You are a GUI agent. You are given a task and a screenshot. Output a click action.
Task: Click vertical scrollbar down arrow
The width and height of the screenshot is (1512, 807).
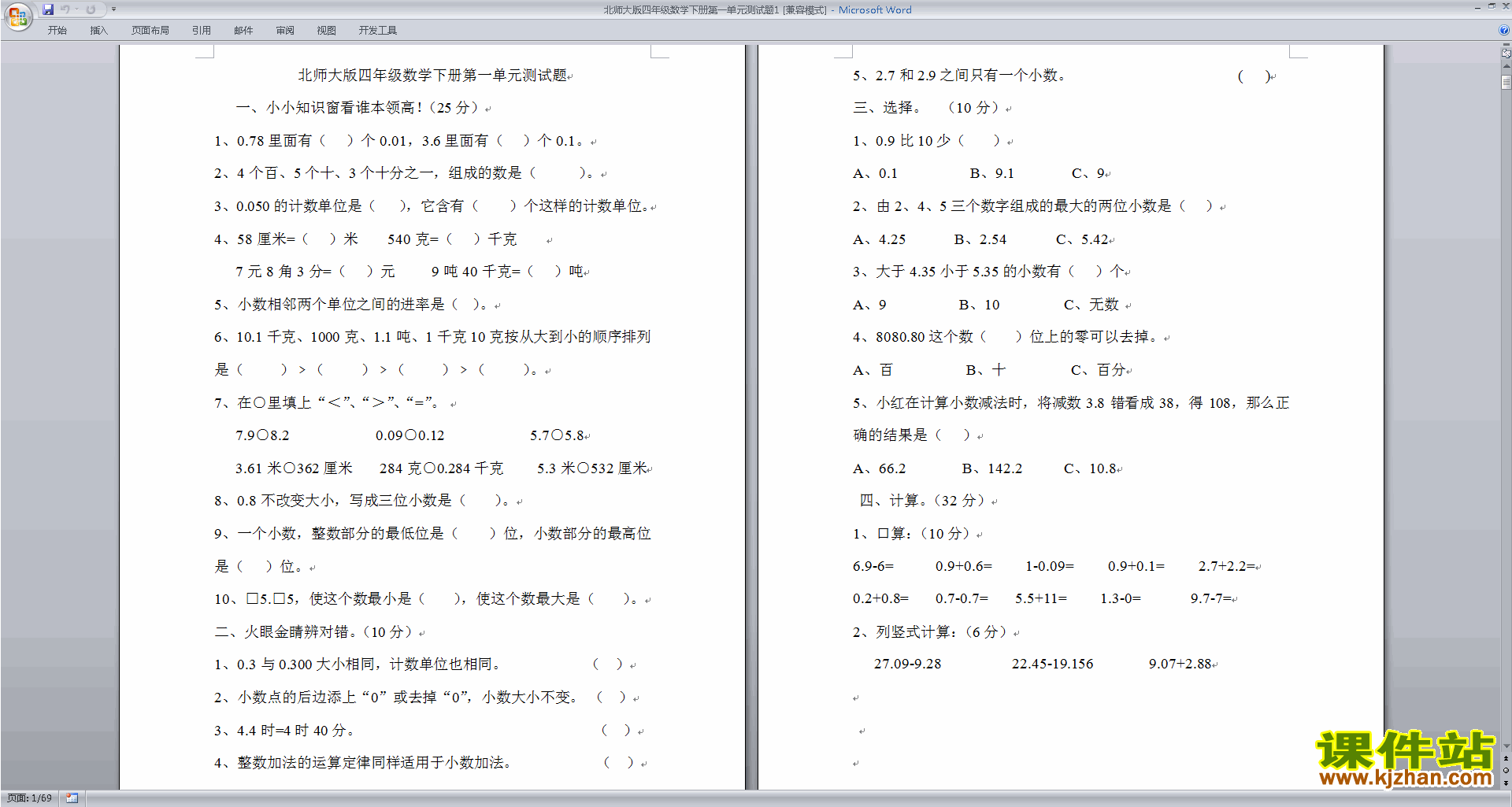pyautogui.click(x=1506, y=746)
